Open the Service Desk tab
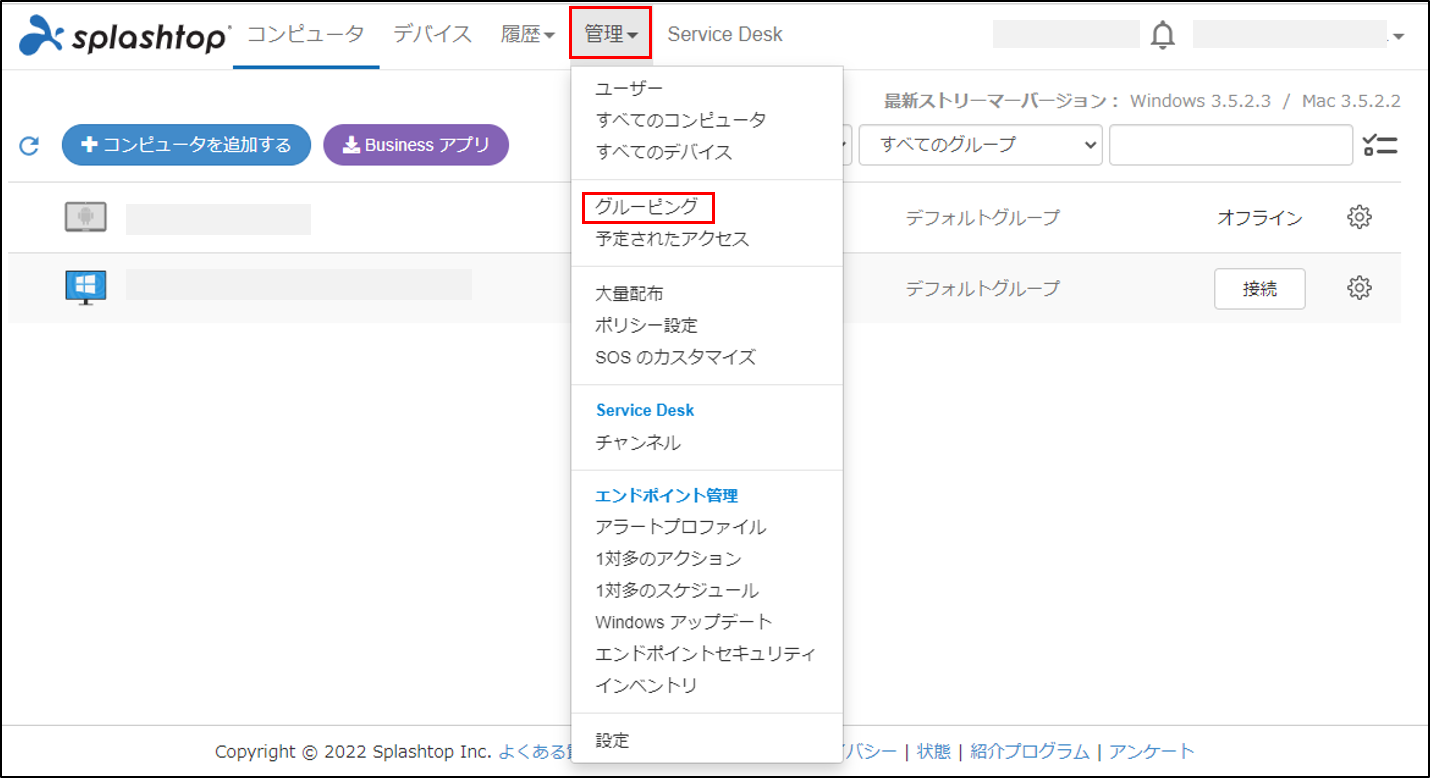 pyautogui.click(x=725, y=34)
